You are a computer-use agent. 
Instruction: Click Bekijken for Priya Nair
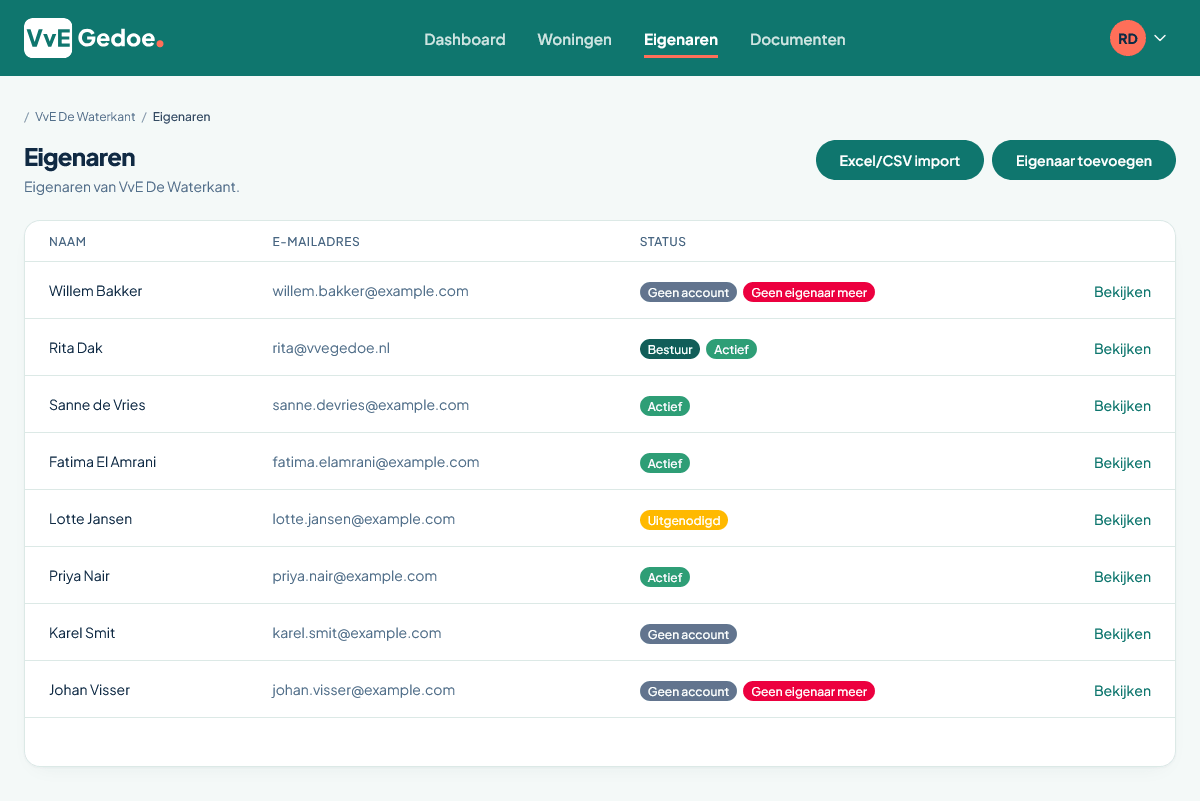(1122, 577)
